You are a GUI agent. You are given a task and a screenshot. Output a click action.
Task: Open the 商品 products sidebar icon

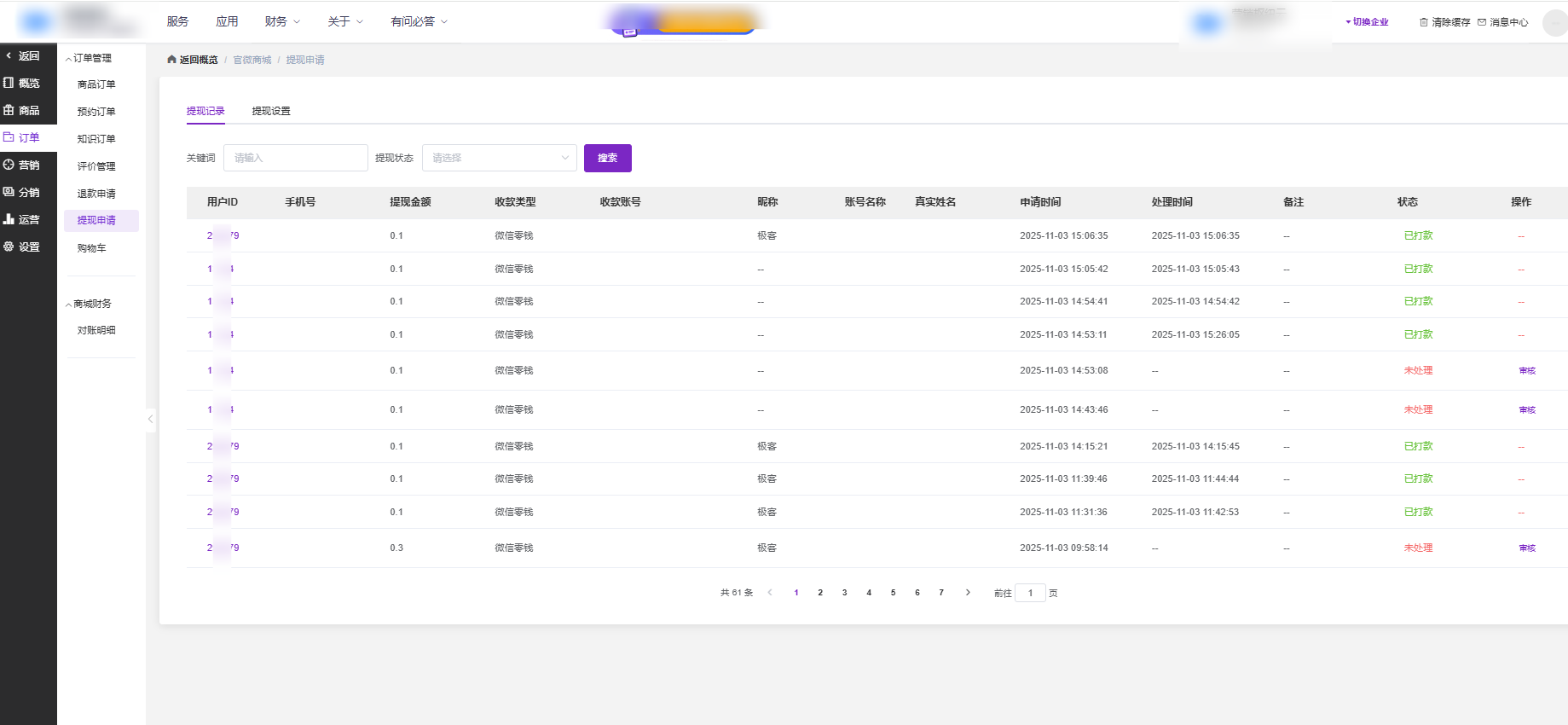tap(9, 110)
